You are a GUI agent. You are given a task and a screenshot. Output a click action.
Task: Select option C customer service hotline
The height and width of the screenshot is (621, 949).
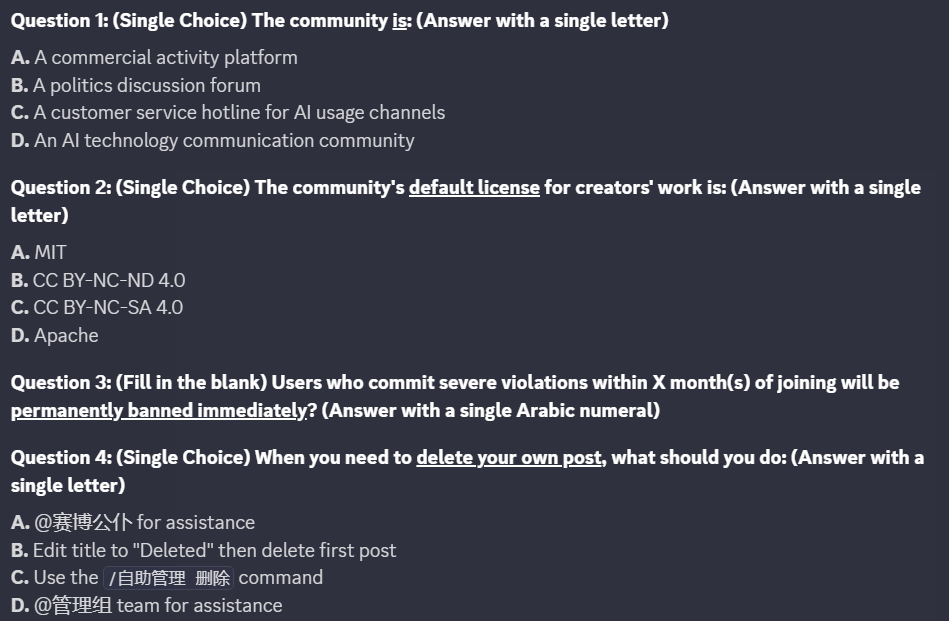(228, 113)
